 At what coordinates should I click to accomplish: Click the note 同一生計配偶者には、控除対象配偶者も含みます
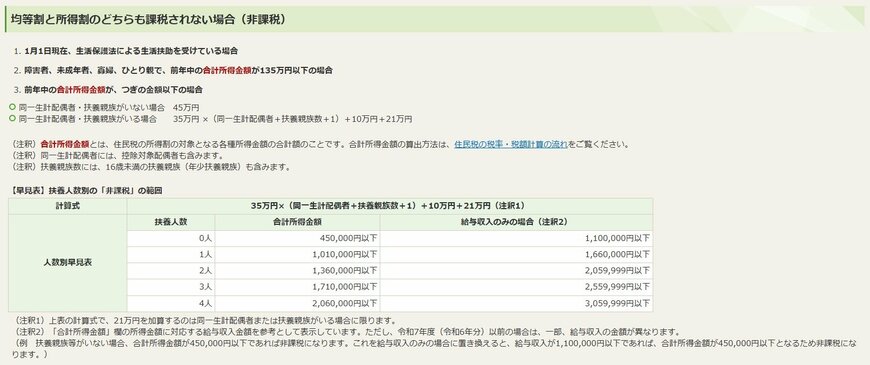click(x=118, y=155)
